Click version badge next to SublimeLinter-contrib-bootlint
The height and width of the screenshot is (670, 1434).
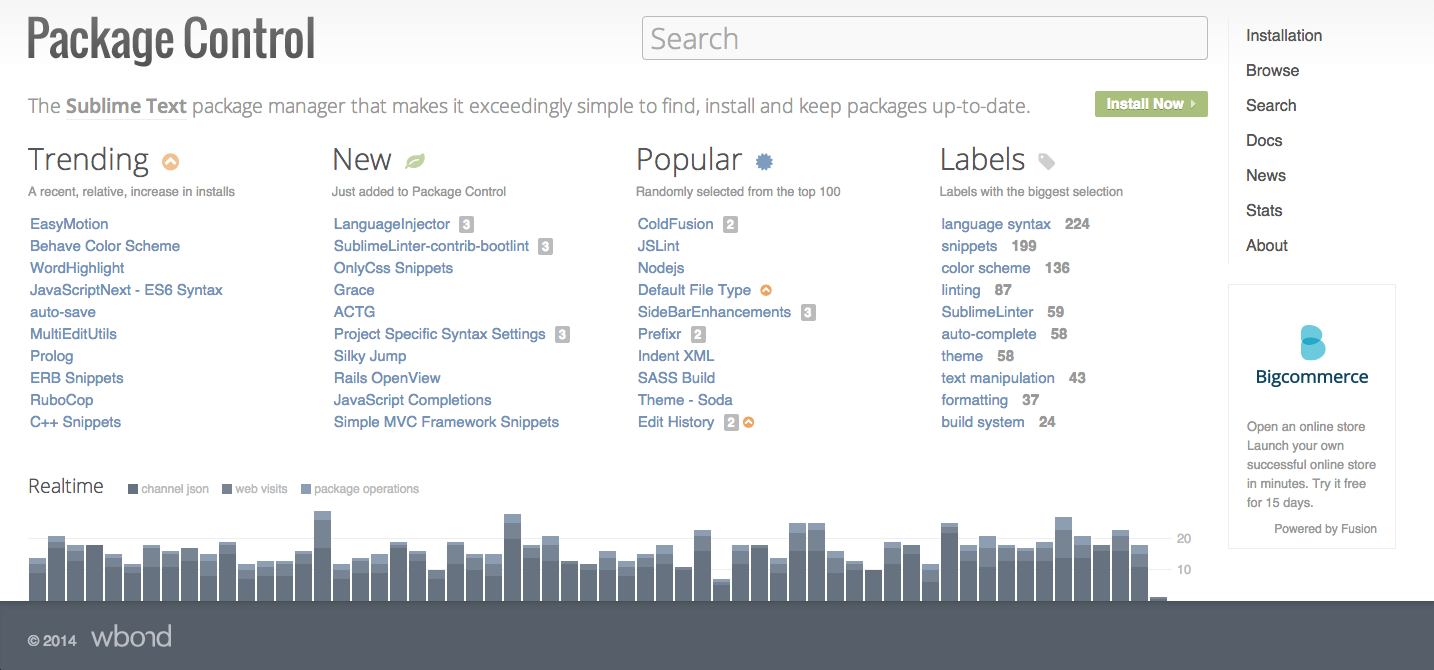[x=545, y=246]
